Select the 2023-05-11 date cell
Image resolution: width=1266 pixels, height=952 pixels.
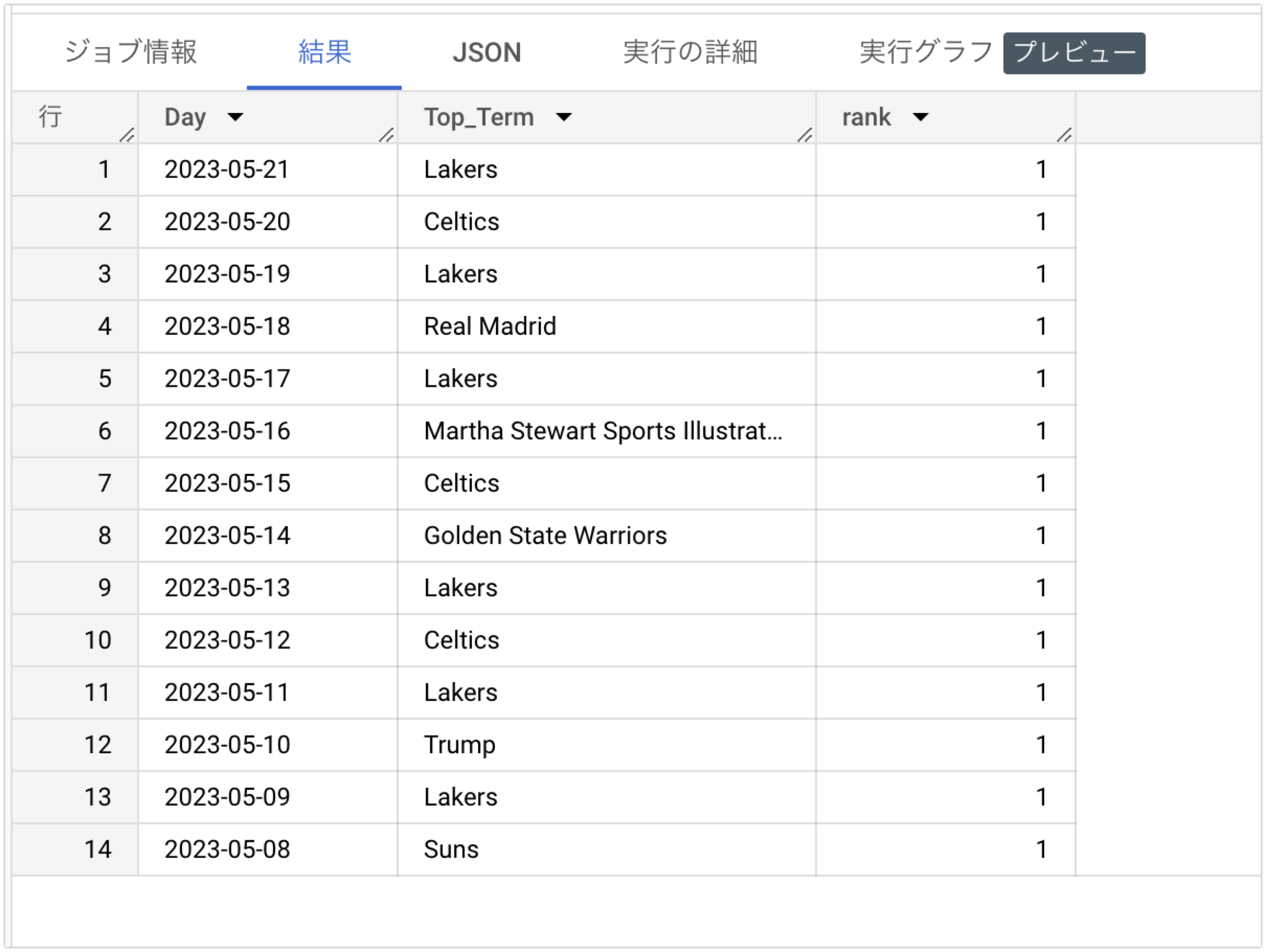268,692
